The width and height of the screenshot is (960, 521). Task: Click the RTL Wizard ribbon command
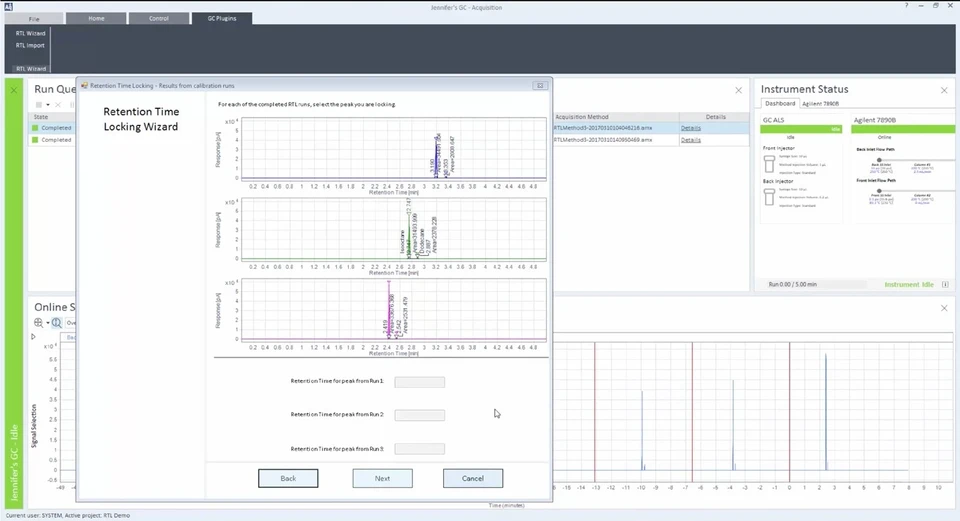[30, 33]
